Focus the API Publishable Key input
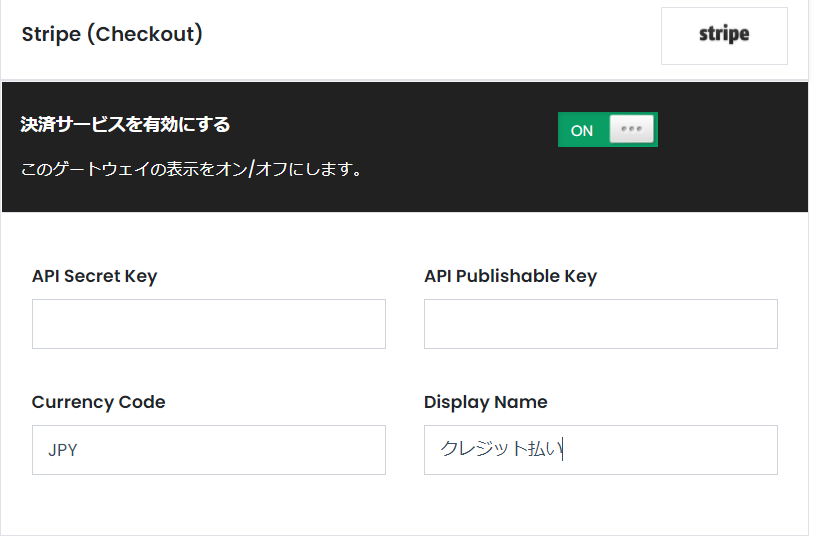The image size is (817, 542). 601,324
